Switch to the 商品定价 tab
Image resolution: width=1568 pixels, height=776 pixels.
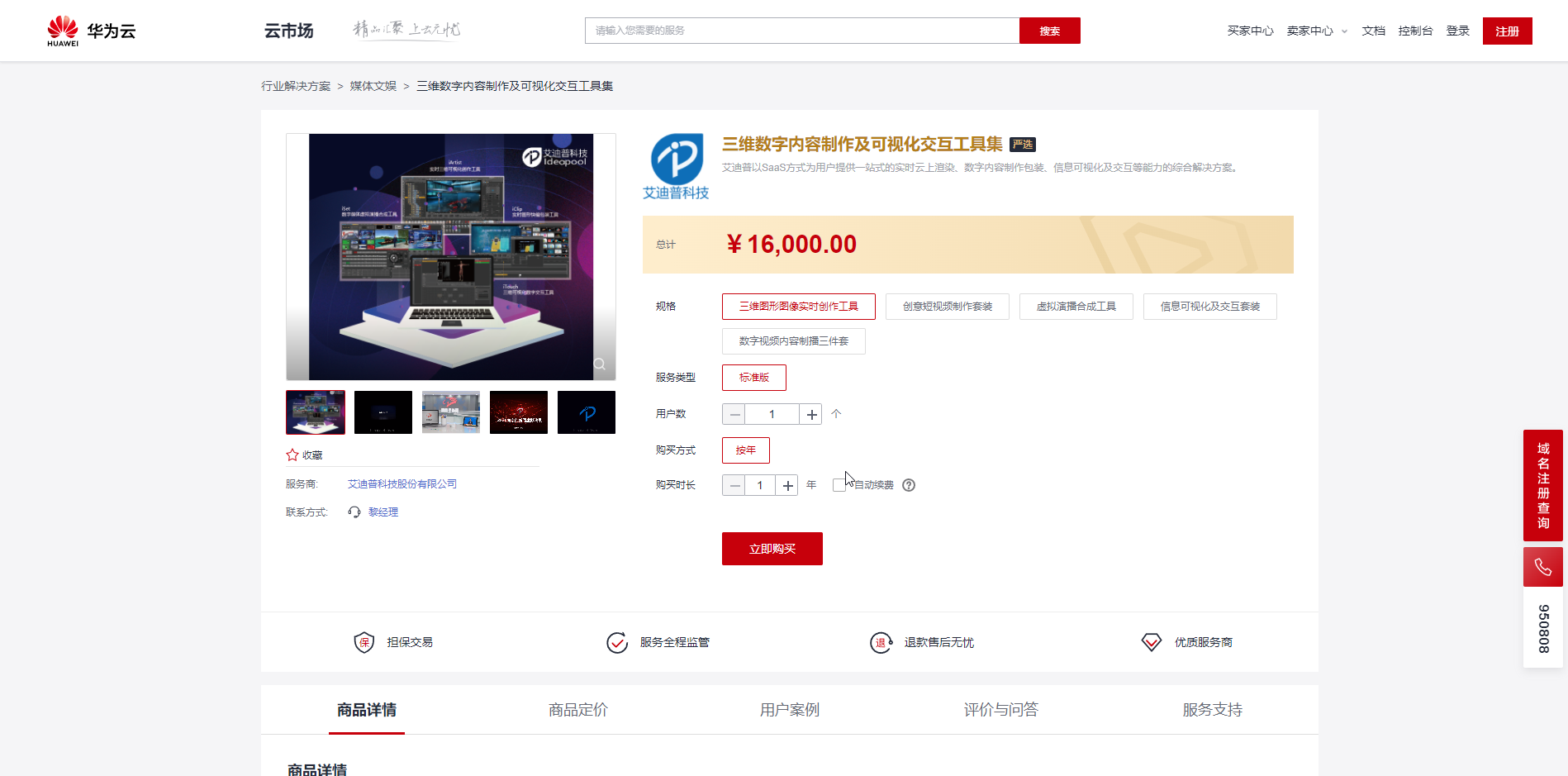(578, 710)
